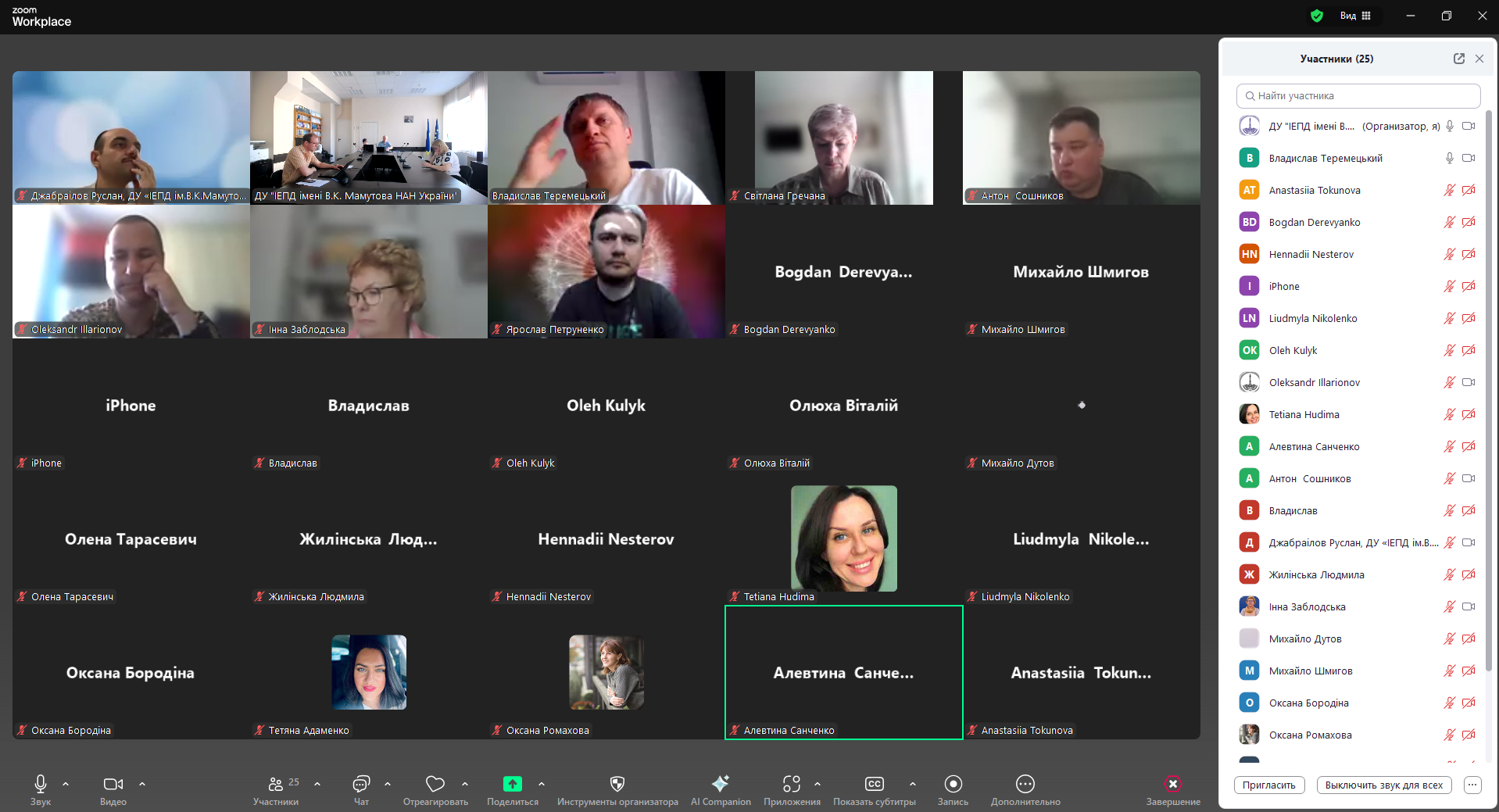
Task: Click the Найти участника search field
Action: click(x=1358, y=96)
